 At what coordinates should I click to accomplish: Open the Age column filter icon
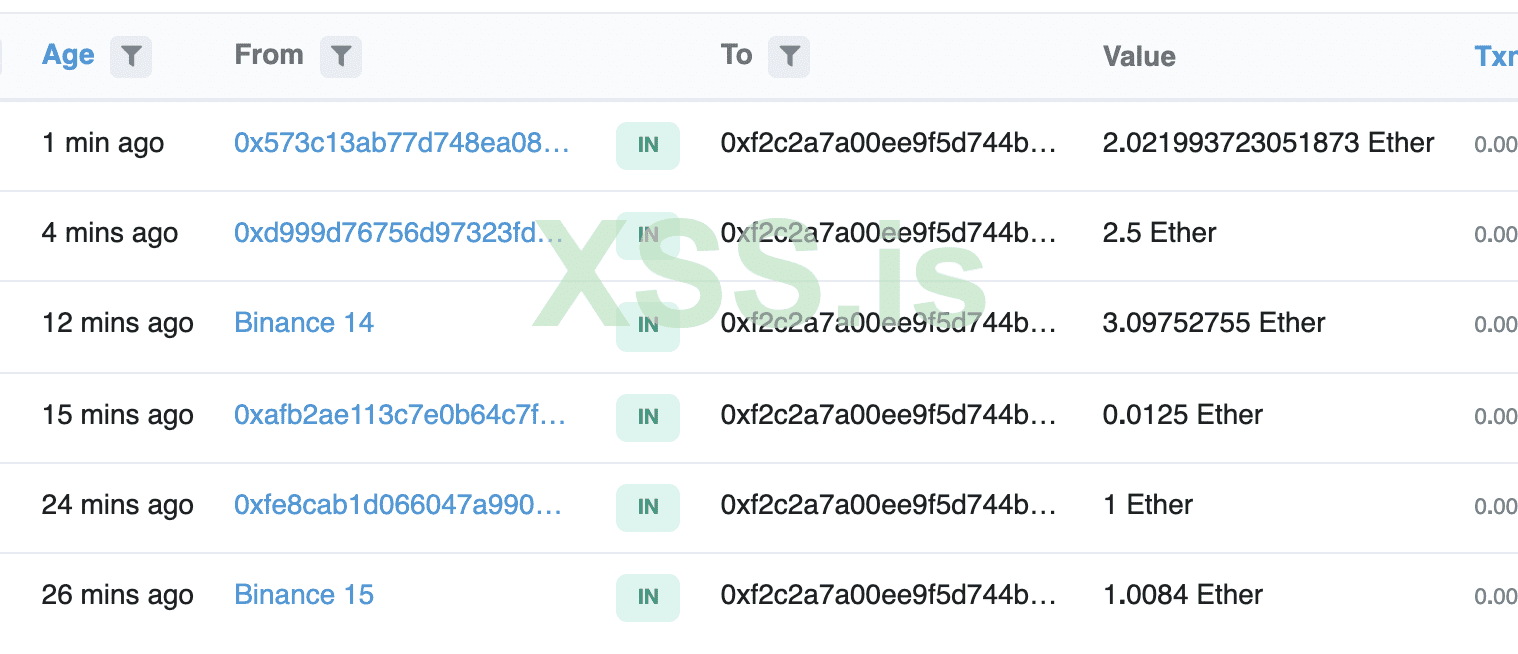pyautogui.click(x=131, y=57)
